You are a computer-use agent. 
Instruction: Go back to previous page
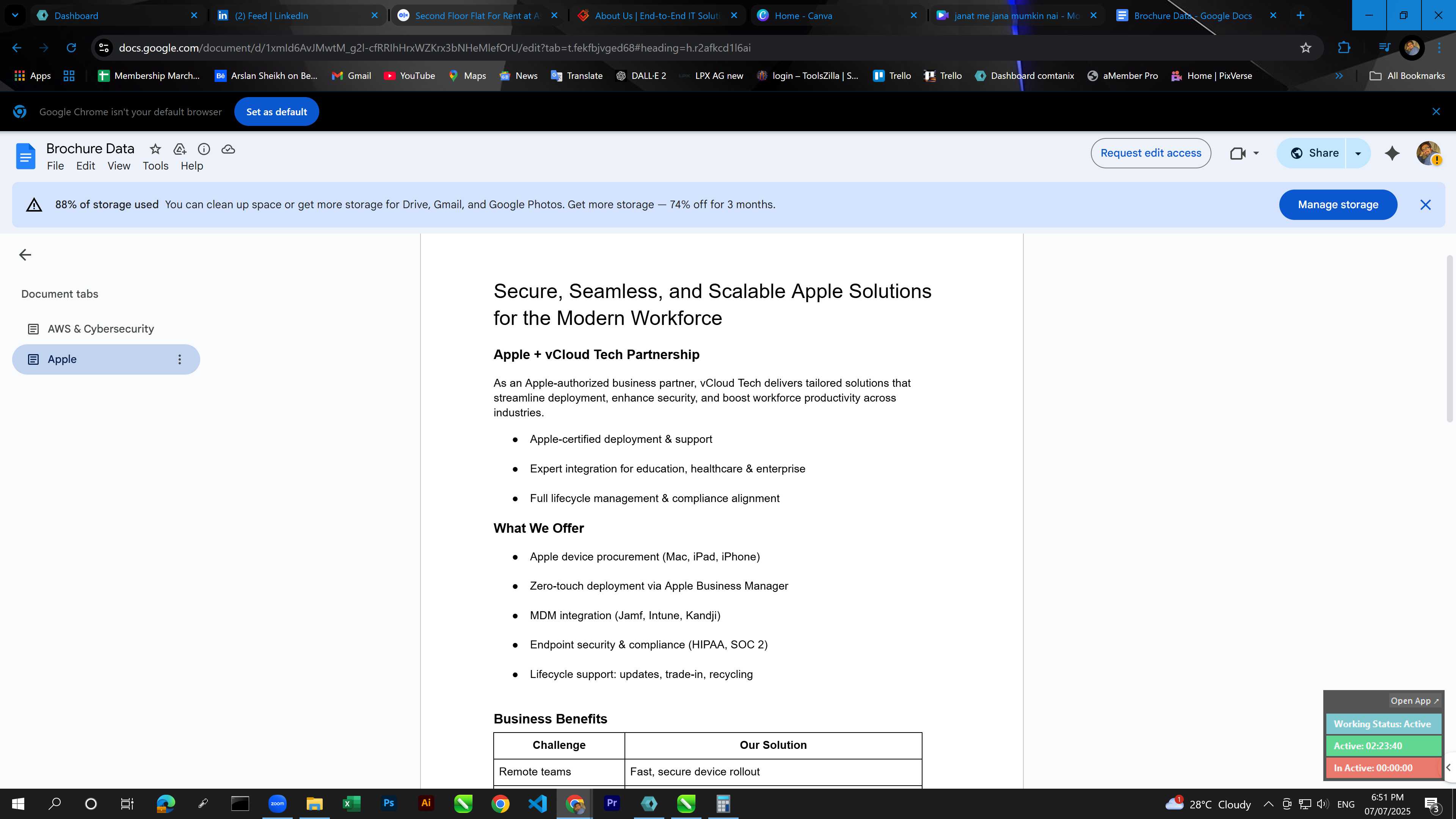pos(17,48)
